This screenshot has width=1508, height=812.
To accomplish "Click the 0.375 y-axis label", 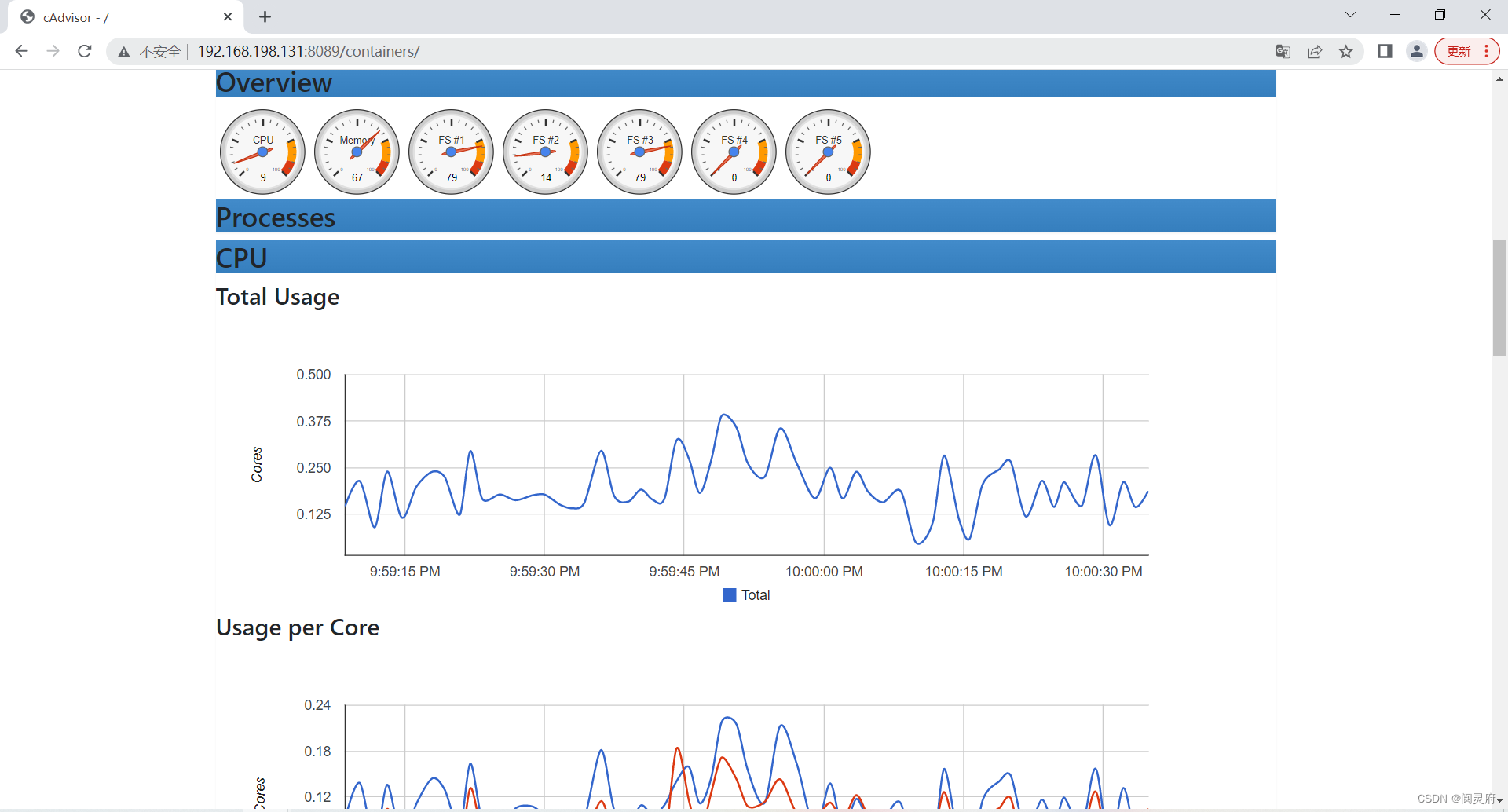I will pos(313,422).
